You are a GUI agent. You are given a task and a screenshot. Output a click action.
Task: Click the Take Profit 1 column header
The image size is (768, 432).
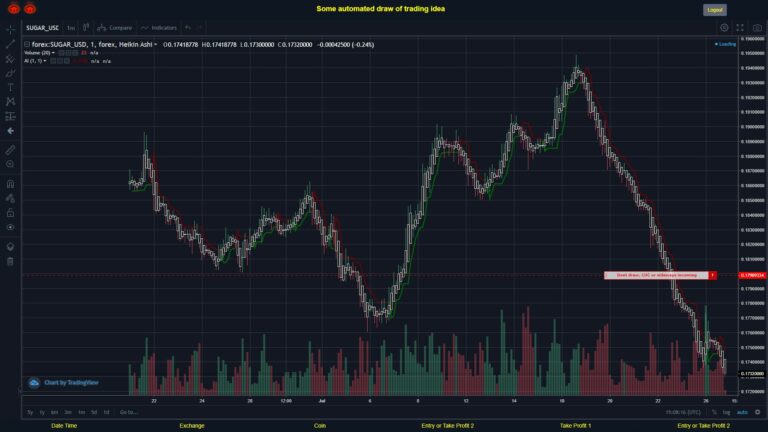click(x=576, y=426)
